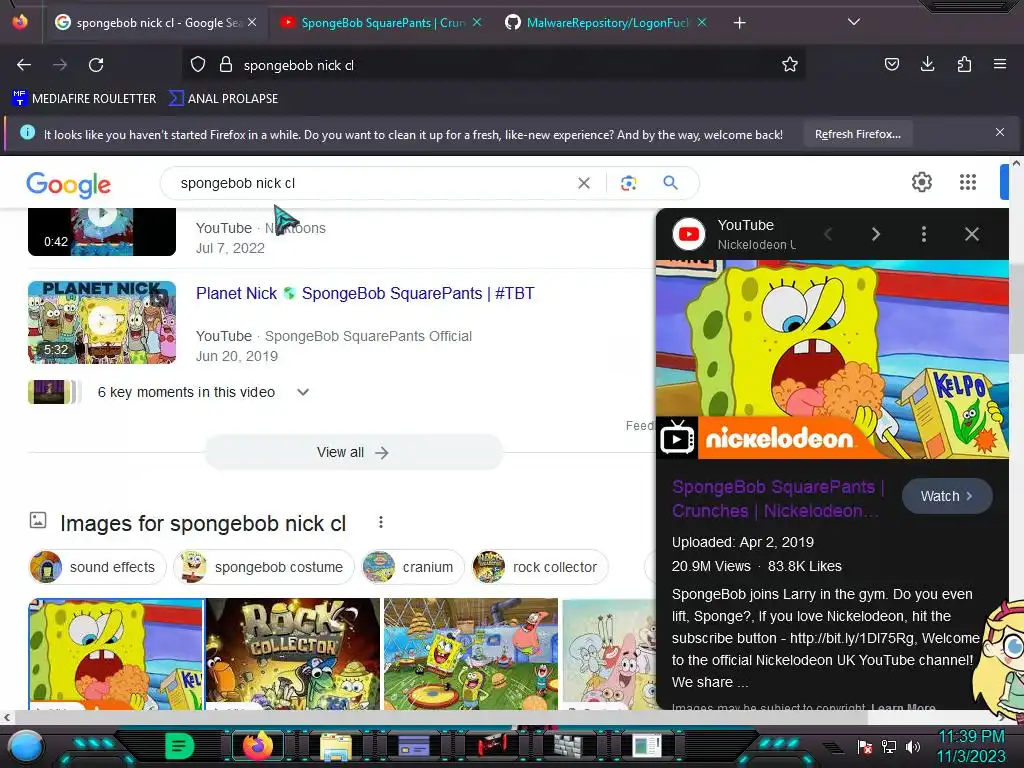Close the MalwareRepository GitHub tab
The width and height of the screenshot is (1024, 768).
point(702,22)
